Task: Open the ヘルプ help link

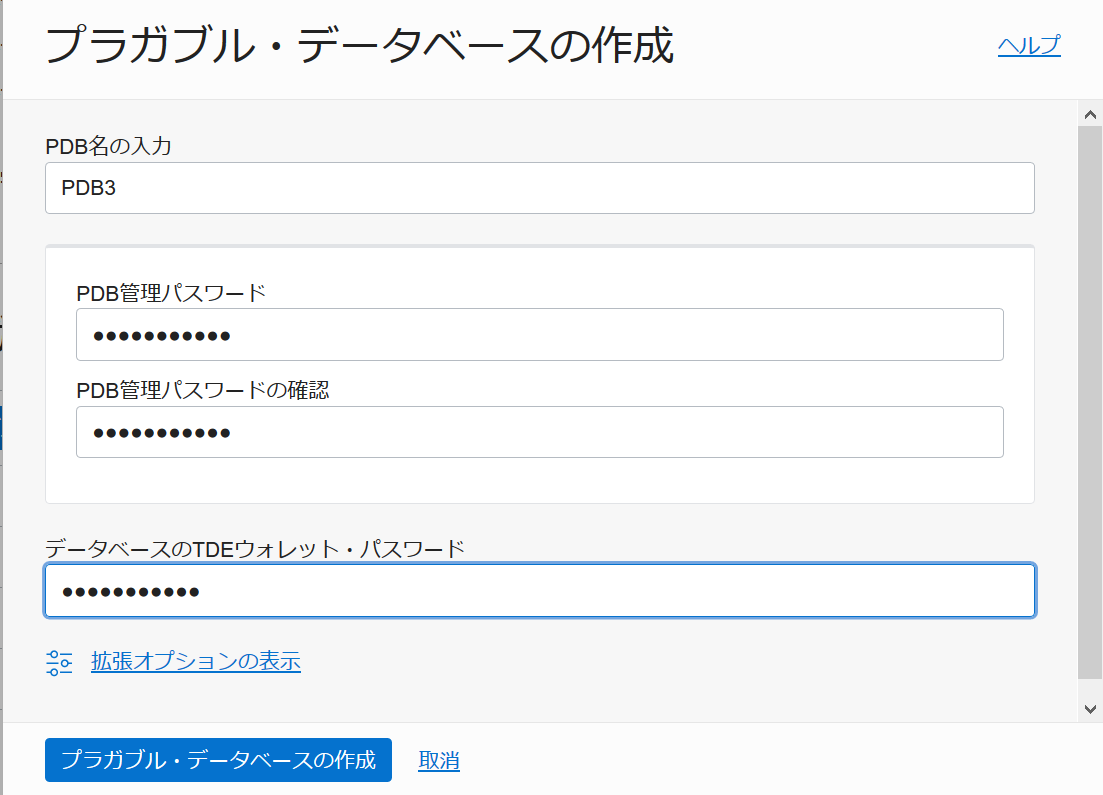Action: coord(1028,45)
